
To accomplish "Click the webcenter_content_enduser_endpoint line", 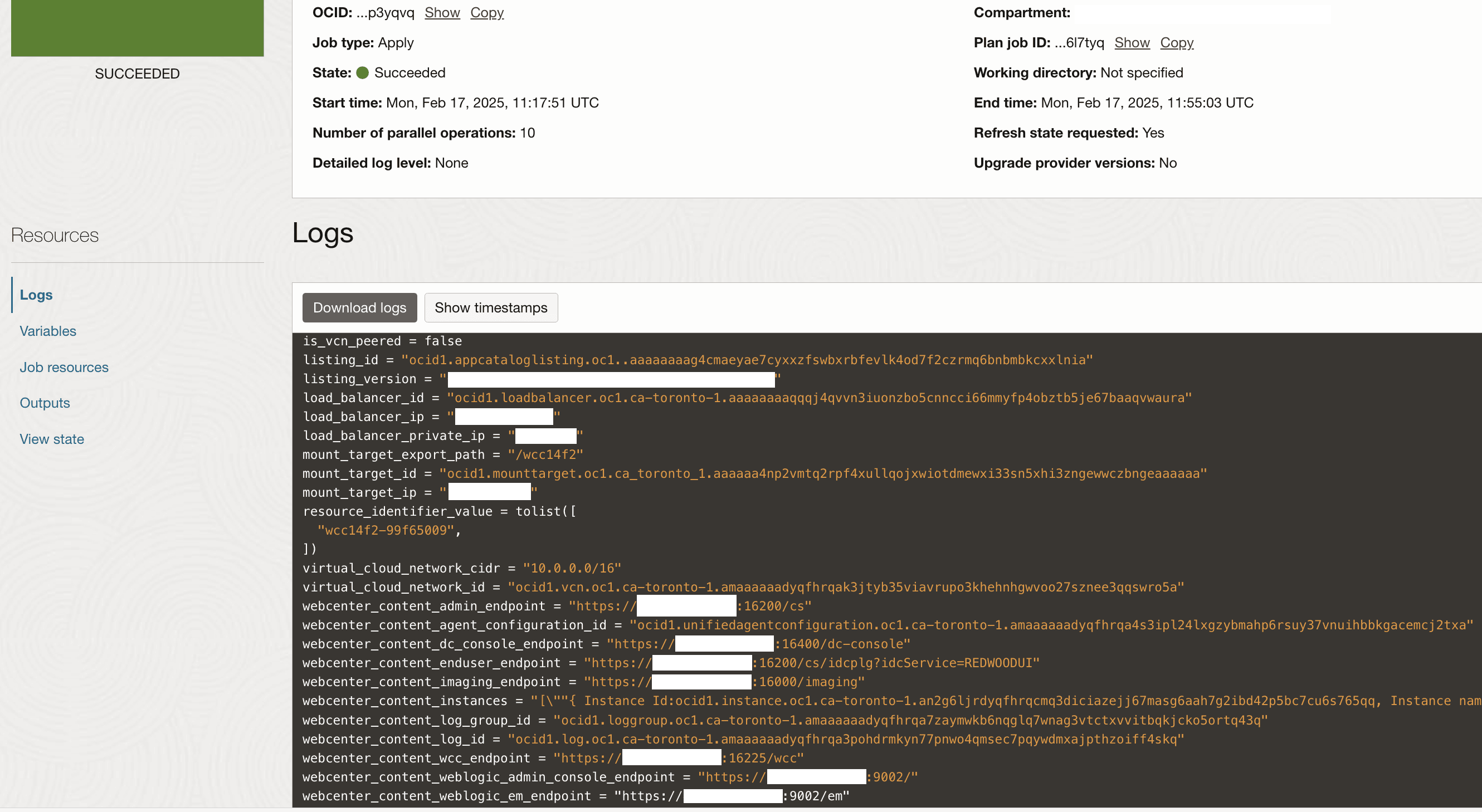I will pos(671,663).
